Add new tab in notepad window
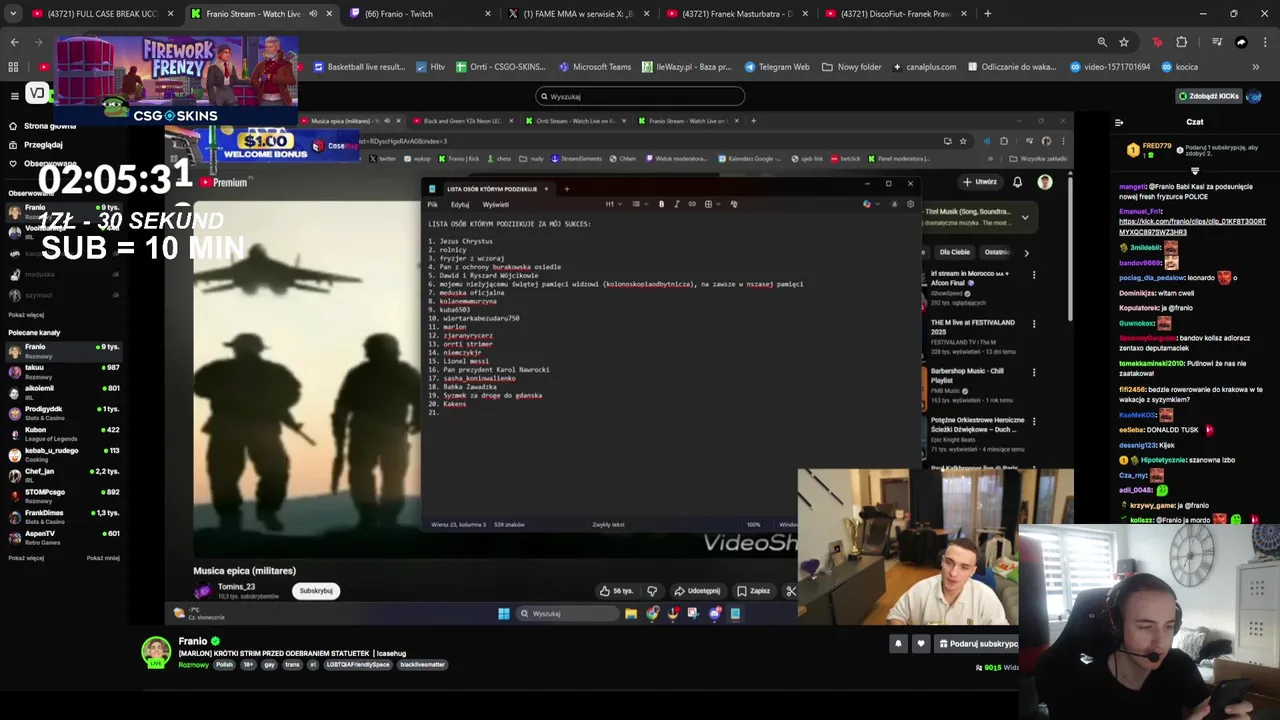The image size is (1280, 720). pyautogui.click(x=566, y=189)
